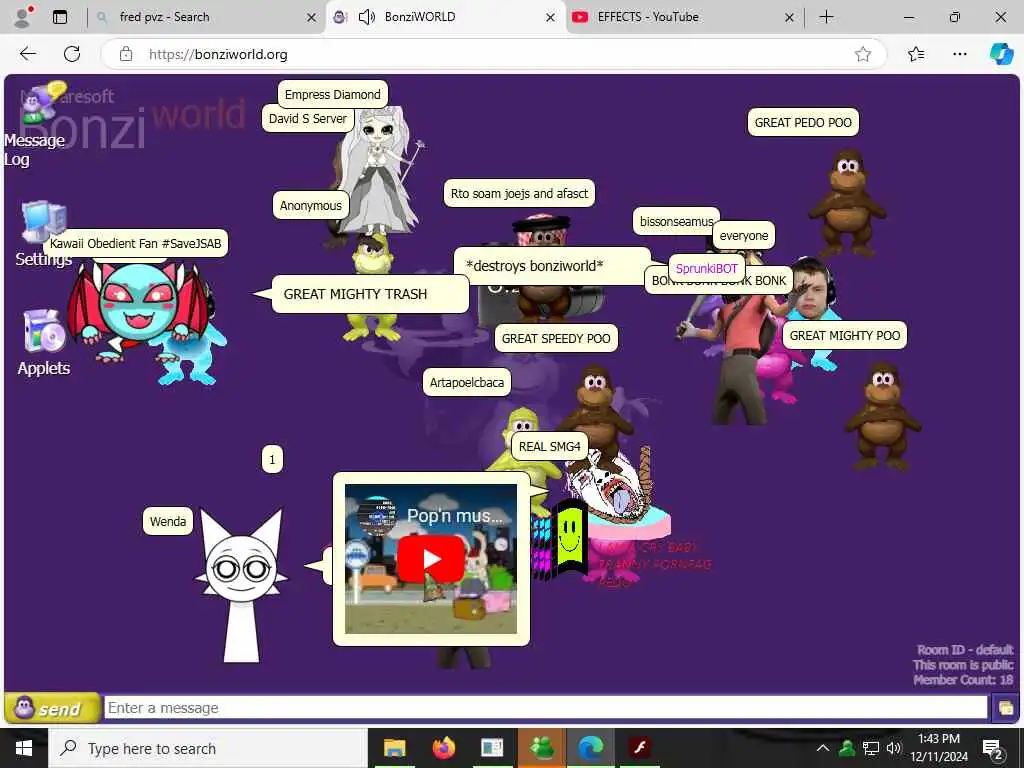Click the purple gorilla send button
Screen dimensions: 1024x768
[x=52, y=708]
